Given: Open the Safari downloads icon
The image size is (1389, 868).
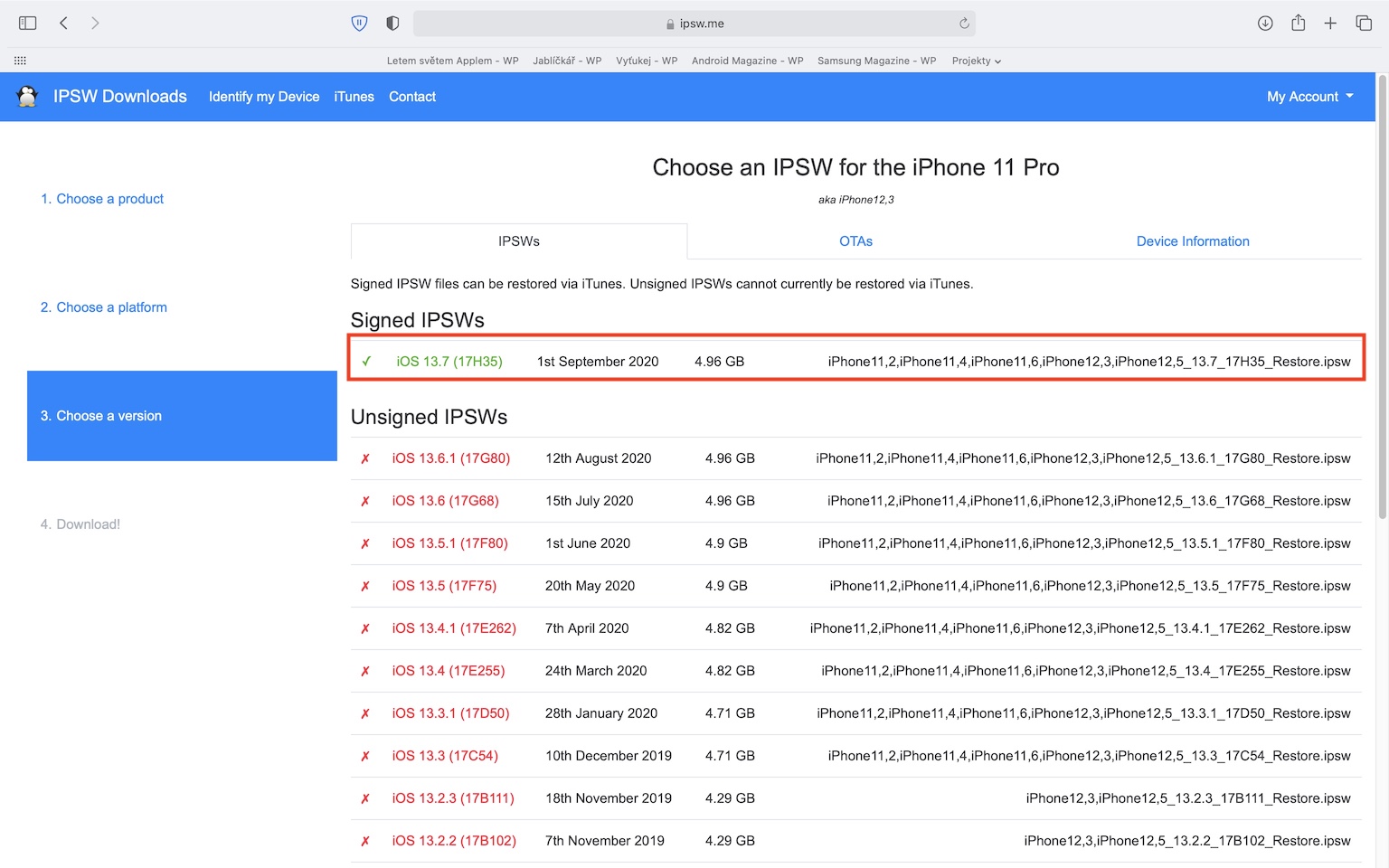Looking at the screenshot, I should pyautogui.click(x=1265, y=24).
